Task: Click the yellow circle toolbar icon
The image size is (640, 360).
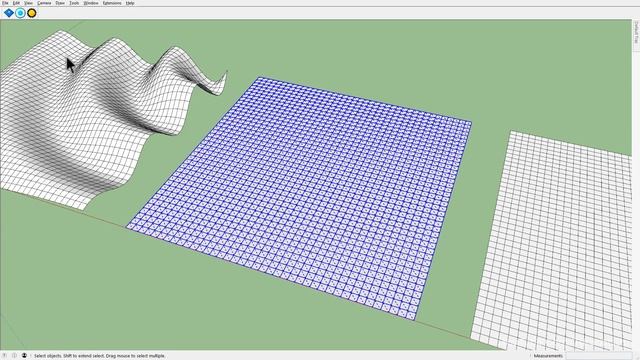Action: [32, 13]
